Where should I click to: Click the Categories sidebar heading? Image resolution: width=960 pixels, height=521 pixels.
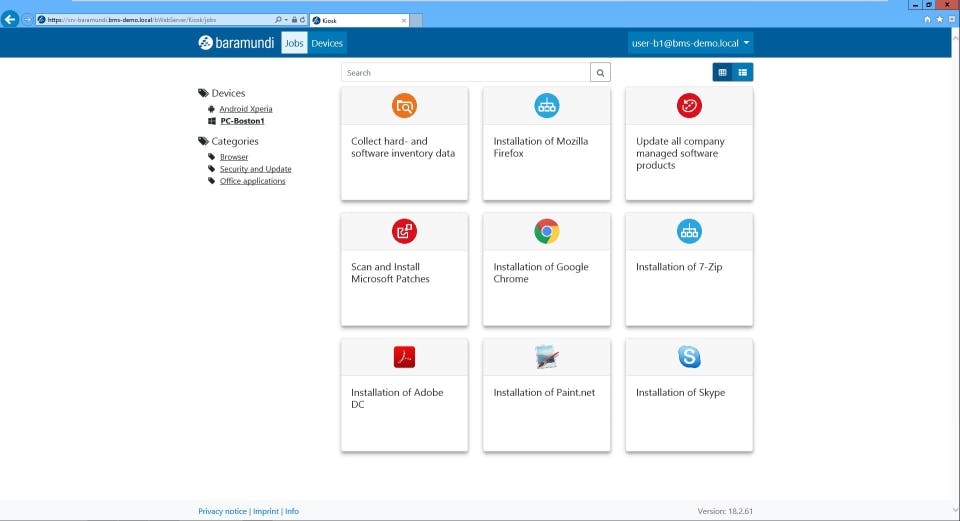coord(234,141)
